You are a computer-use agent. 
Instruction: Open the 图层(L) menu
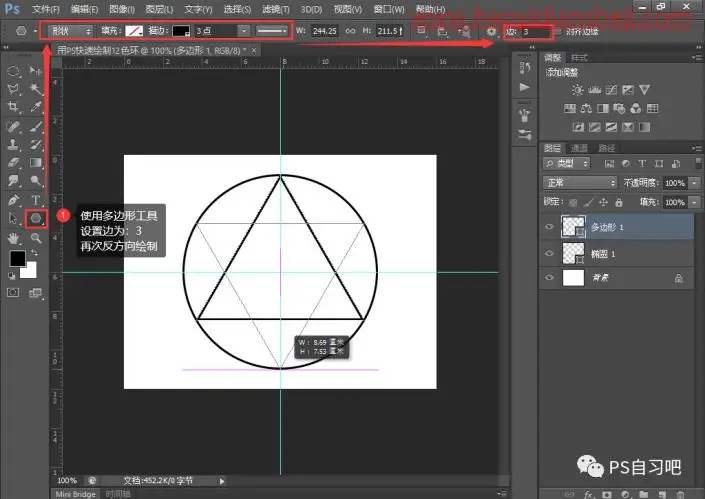(159, 9)
